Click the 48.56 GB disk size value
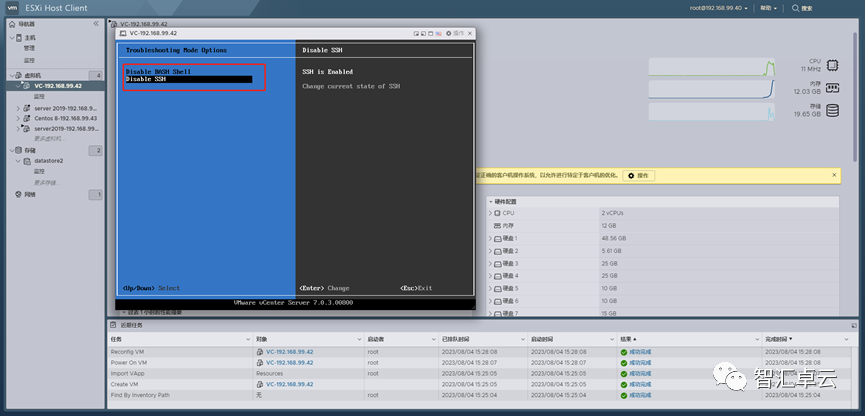This screenshot has height=416, width=865. tap(613, 239)
